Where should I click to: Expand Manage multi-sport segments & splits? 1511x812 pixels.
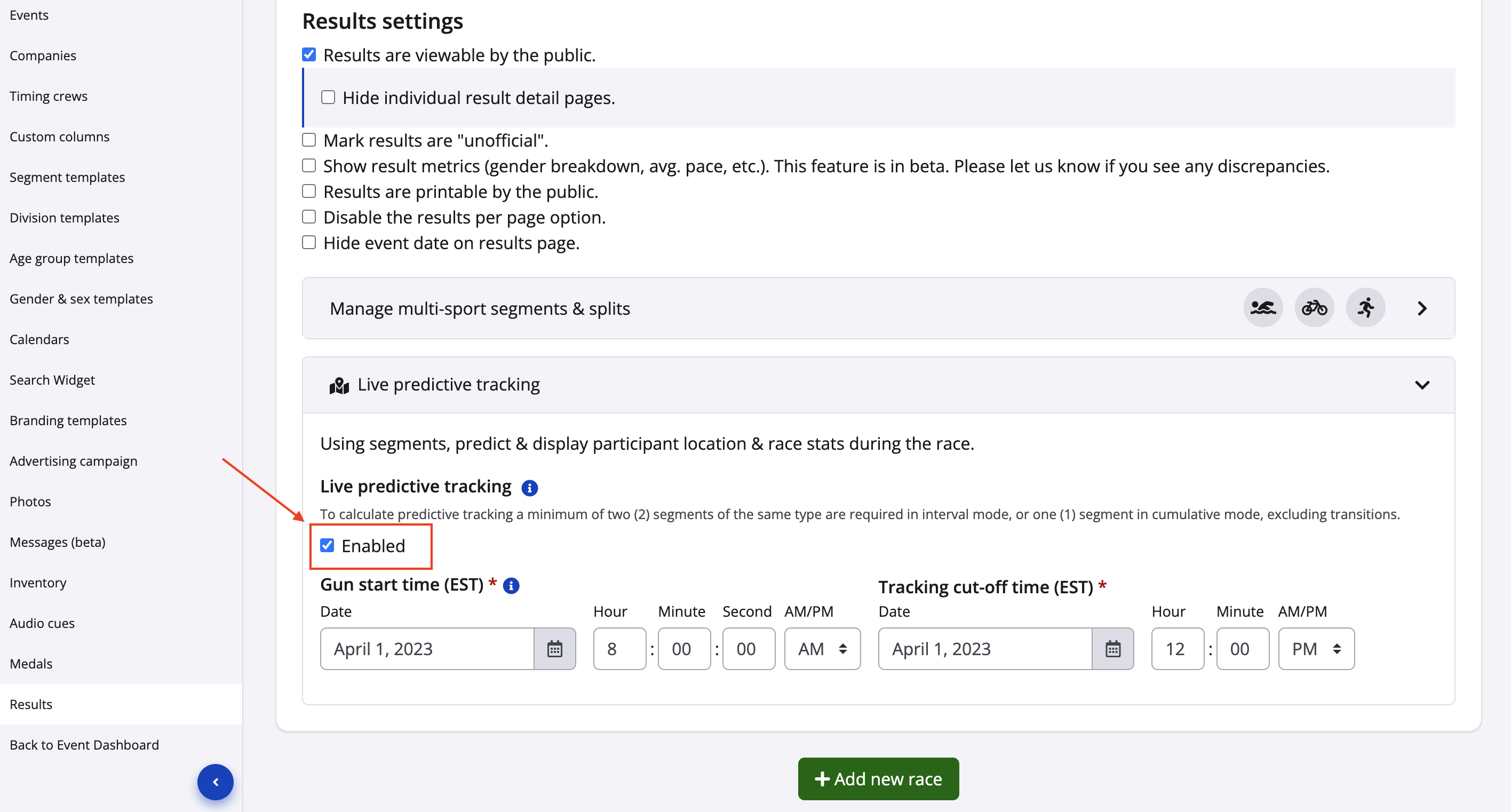point(1422,308)
